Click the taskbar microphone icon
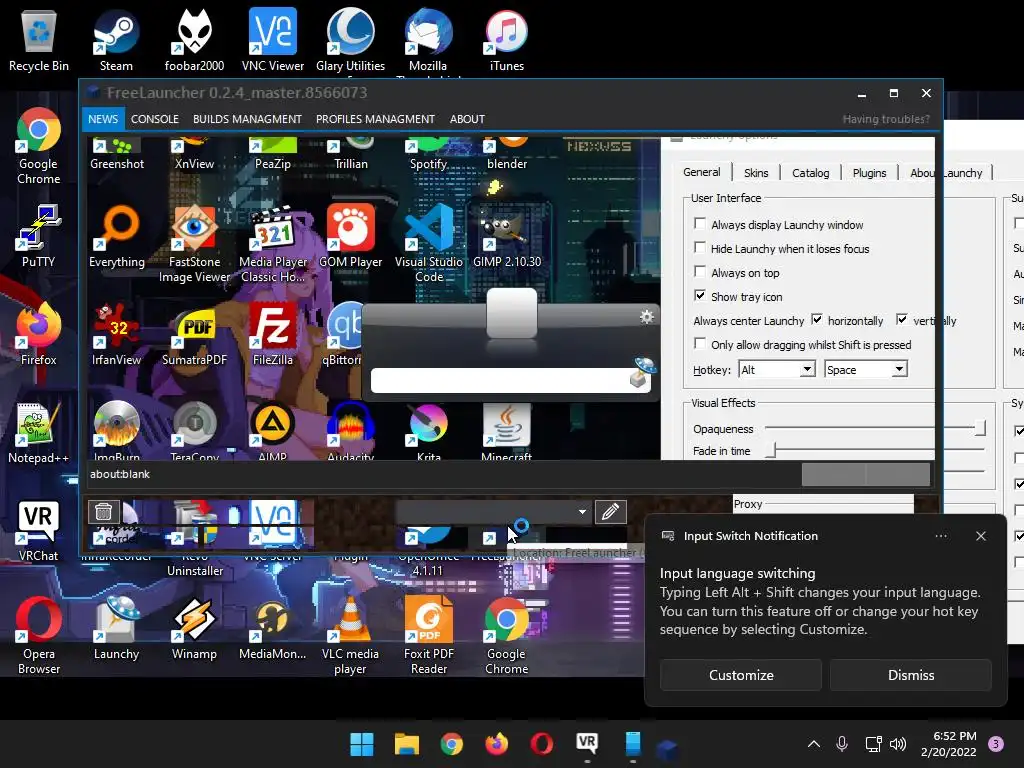The width and height of the screenshot is (1024, 768). [842, 744]
